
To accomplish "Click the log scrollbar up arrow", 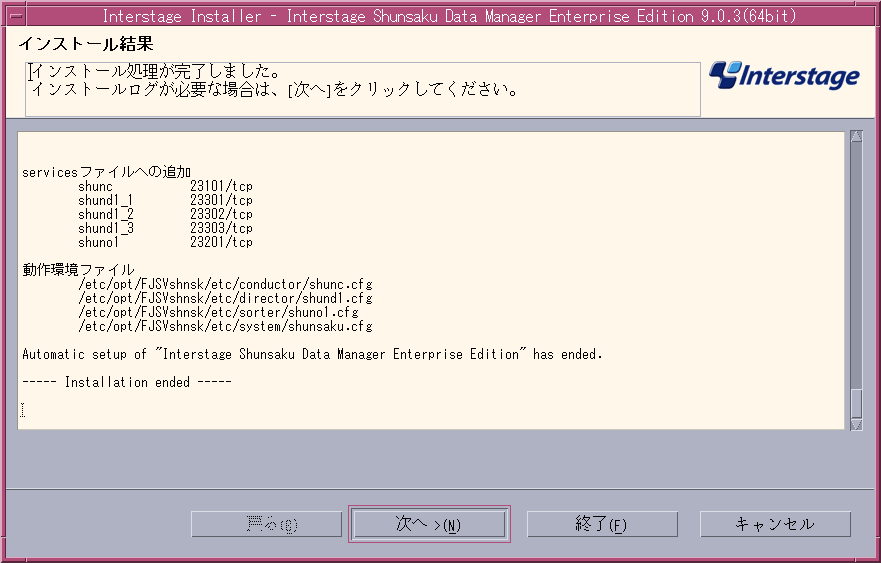I will [856, 136].
